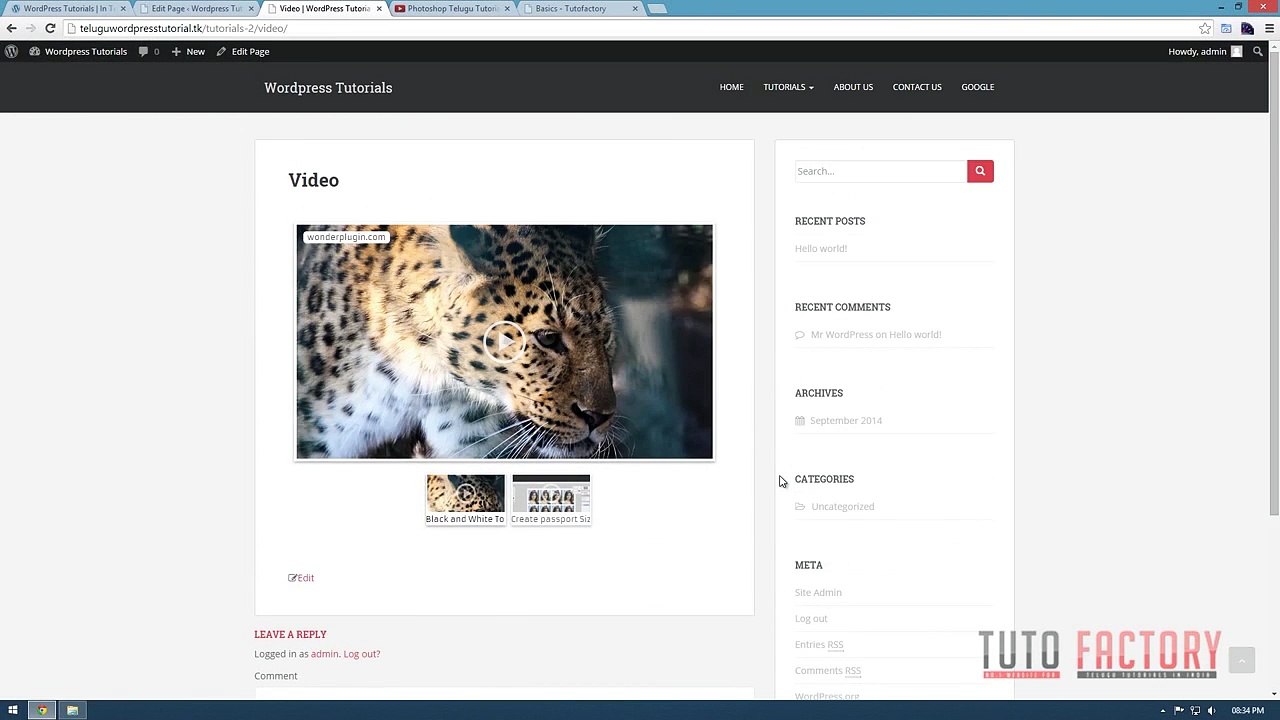Screen dimensions: 1280x720
Task: Click the Log out meta link
Action: pyautogui.click(x=811, y=618)
